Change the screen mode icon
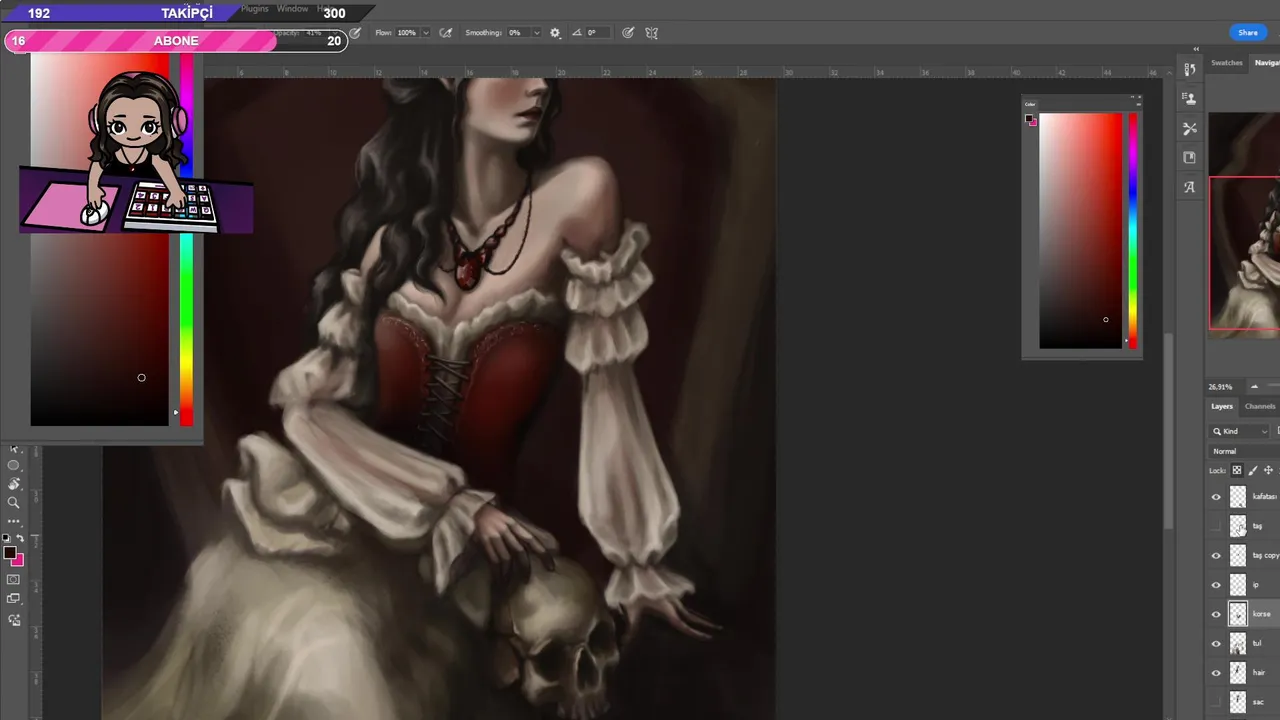The image size is (1280, 720). click(x=13, y=598)
